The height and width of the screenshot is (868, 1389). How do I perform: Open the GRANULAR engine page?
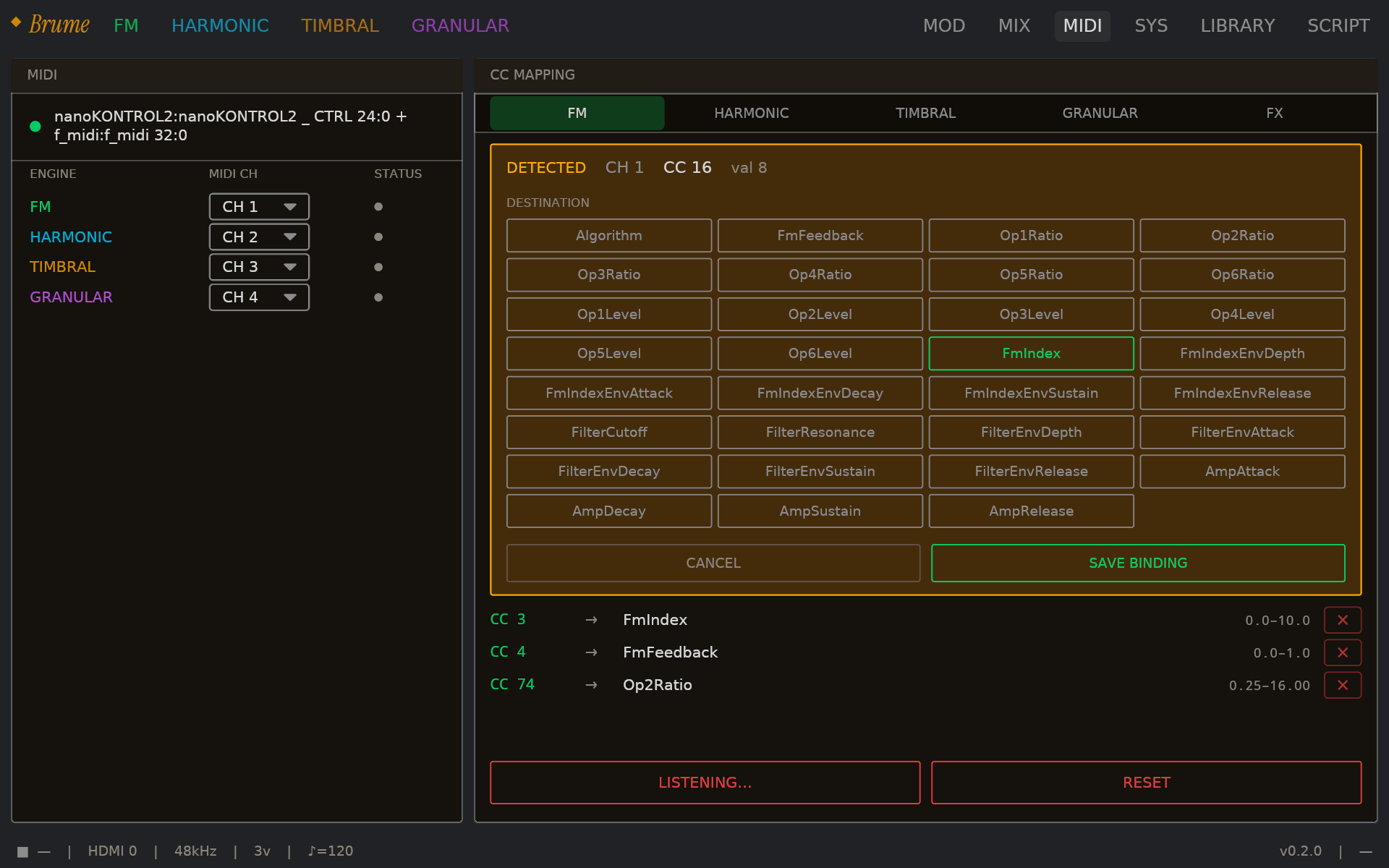point(460,25)
